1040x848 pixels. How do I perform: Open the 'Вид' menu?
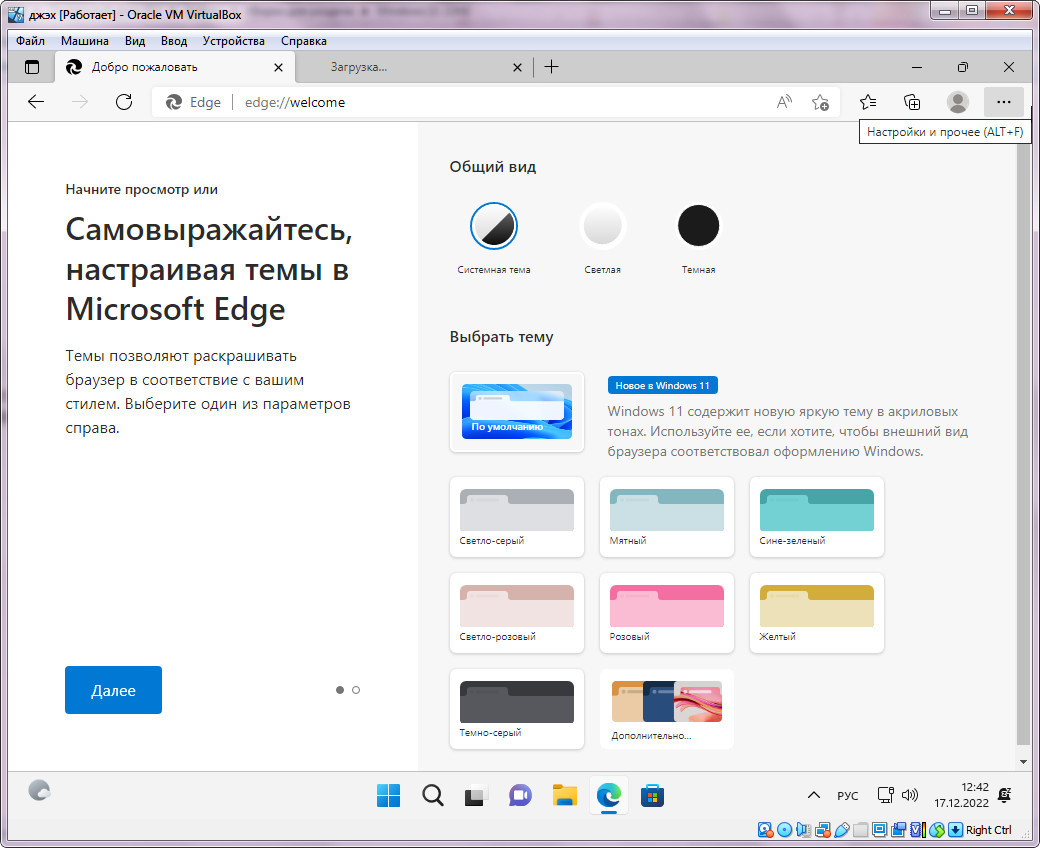pyautogui.click(x=135, y=40)
